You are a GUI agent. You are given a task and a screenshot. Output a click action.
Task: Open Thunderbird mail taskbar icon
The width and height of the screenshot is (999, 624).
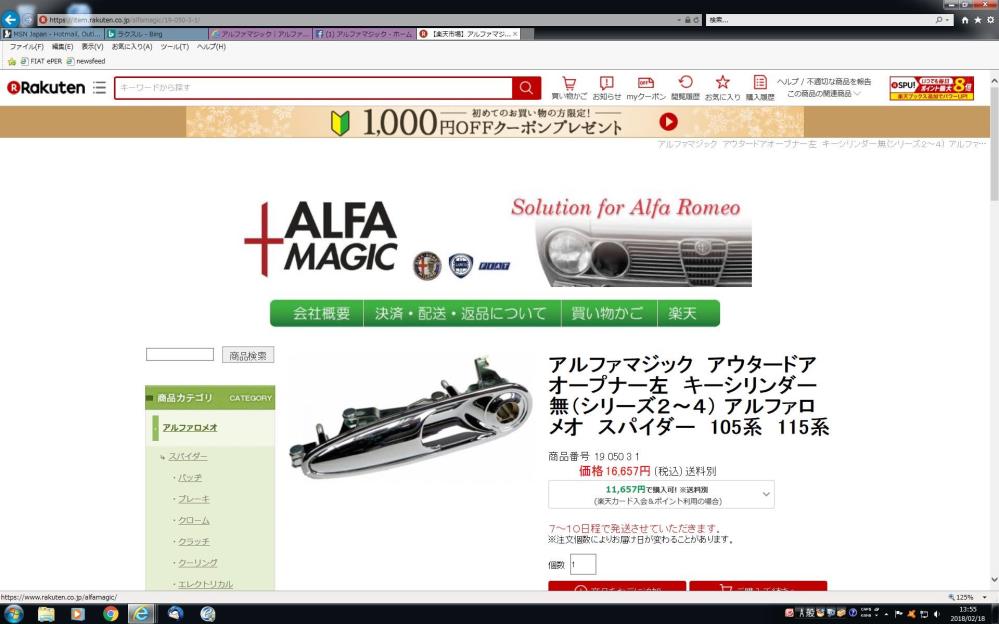pos(175,614)
